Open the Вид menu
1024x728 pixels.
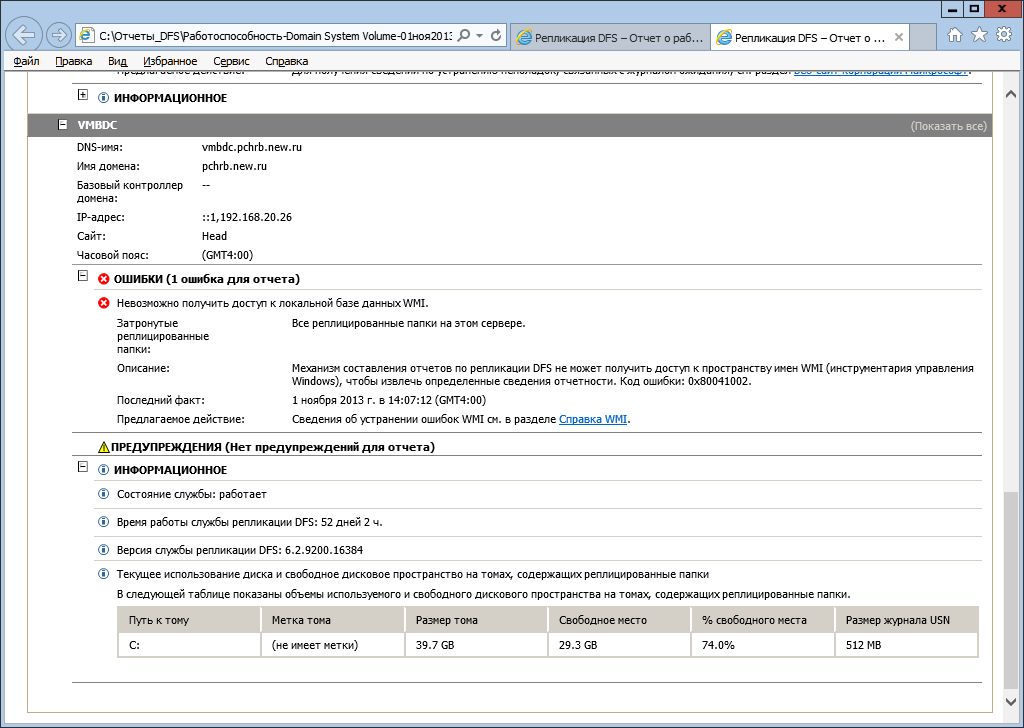(118, 61)
